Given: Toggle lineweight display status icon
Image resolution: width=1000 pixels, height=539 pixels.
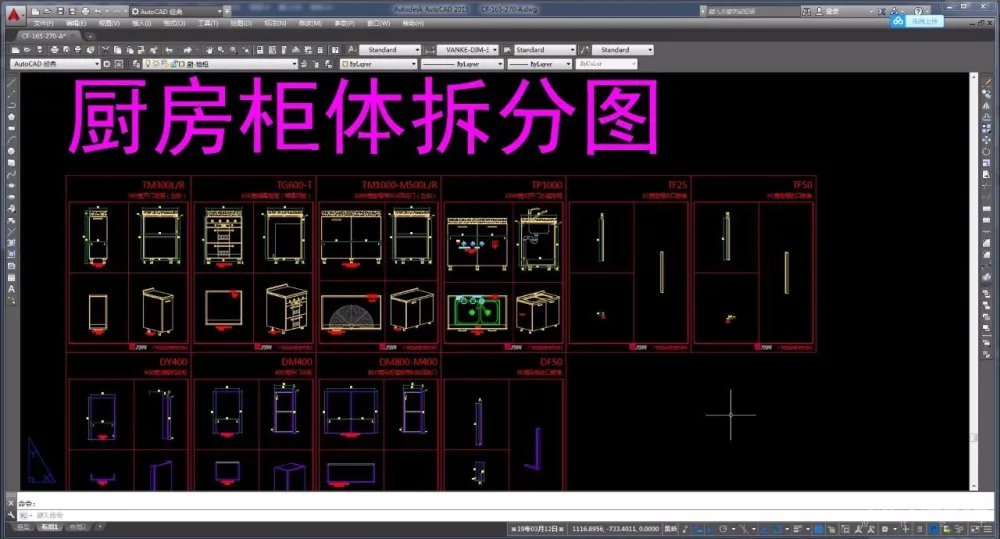Looking at the screenshot, I should (798, 529).
